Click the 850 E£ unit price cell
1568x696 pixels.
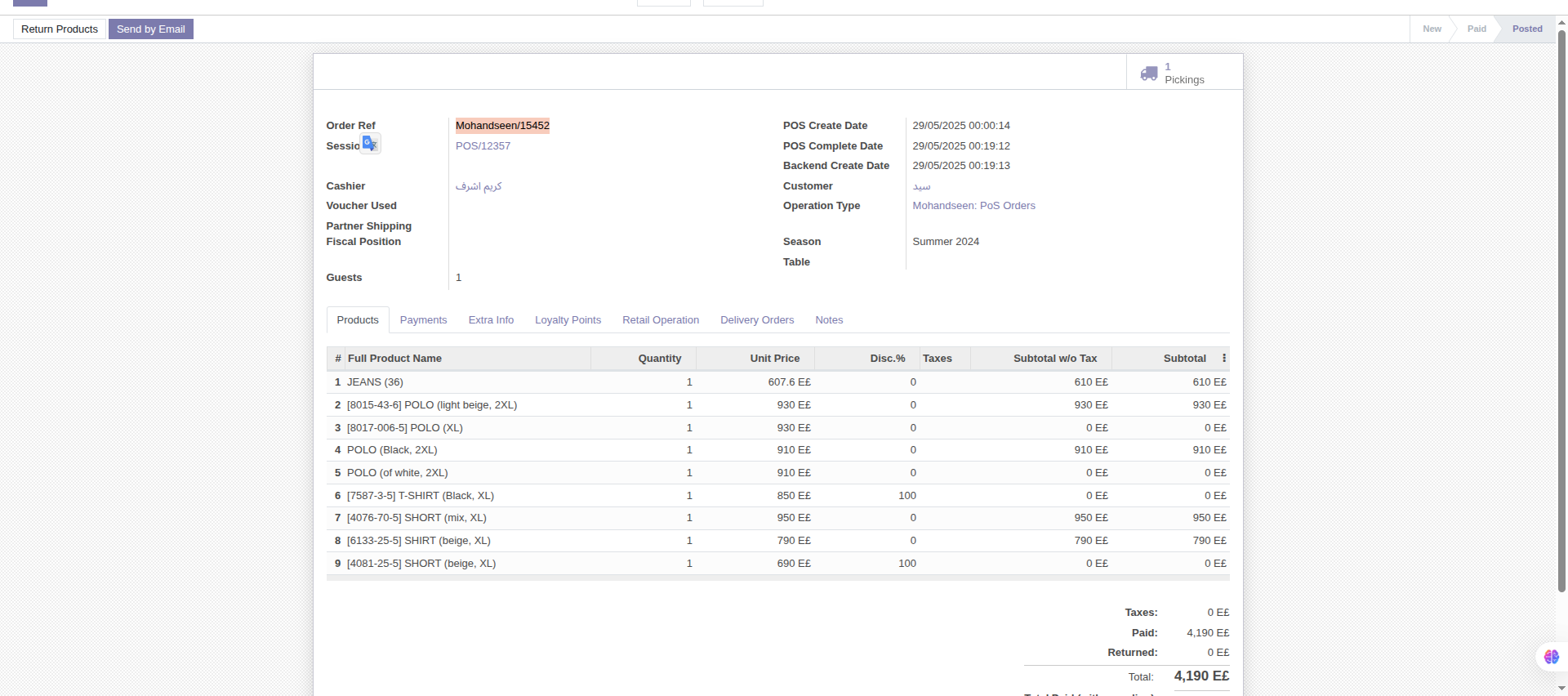[755, 496]
